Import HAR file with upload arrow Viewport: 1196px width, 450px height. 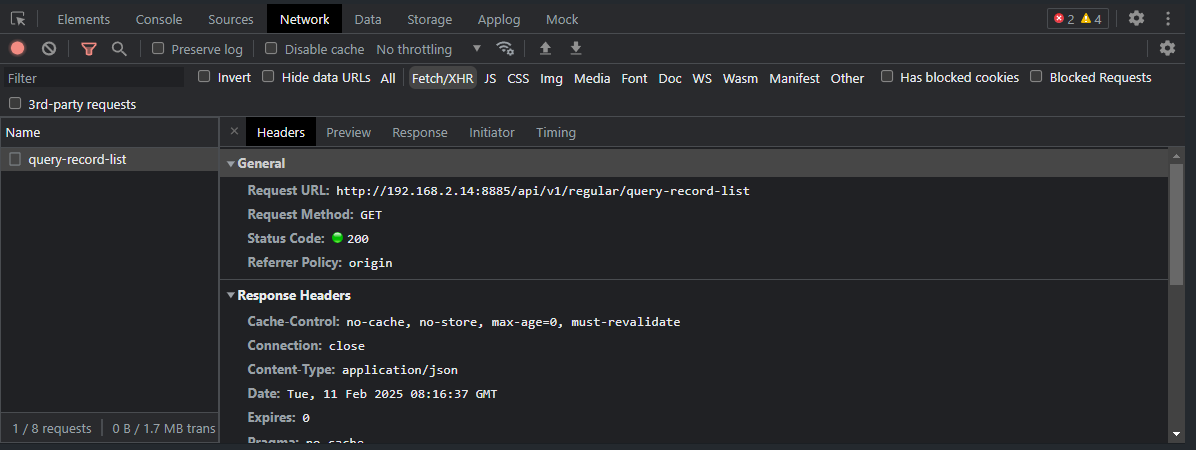[545, 48]
